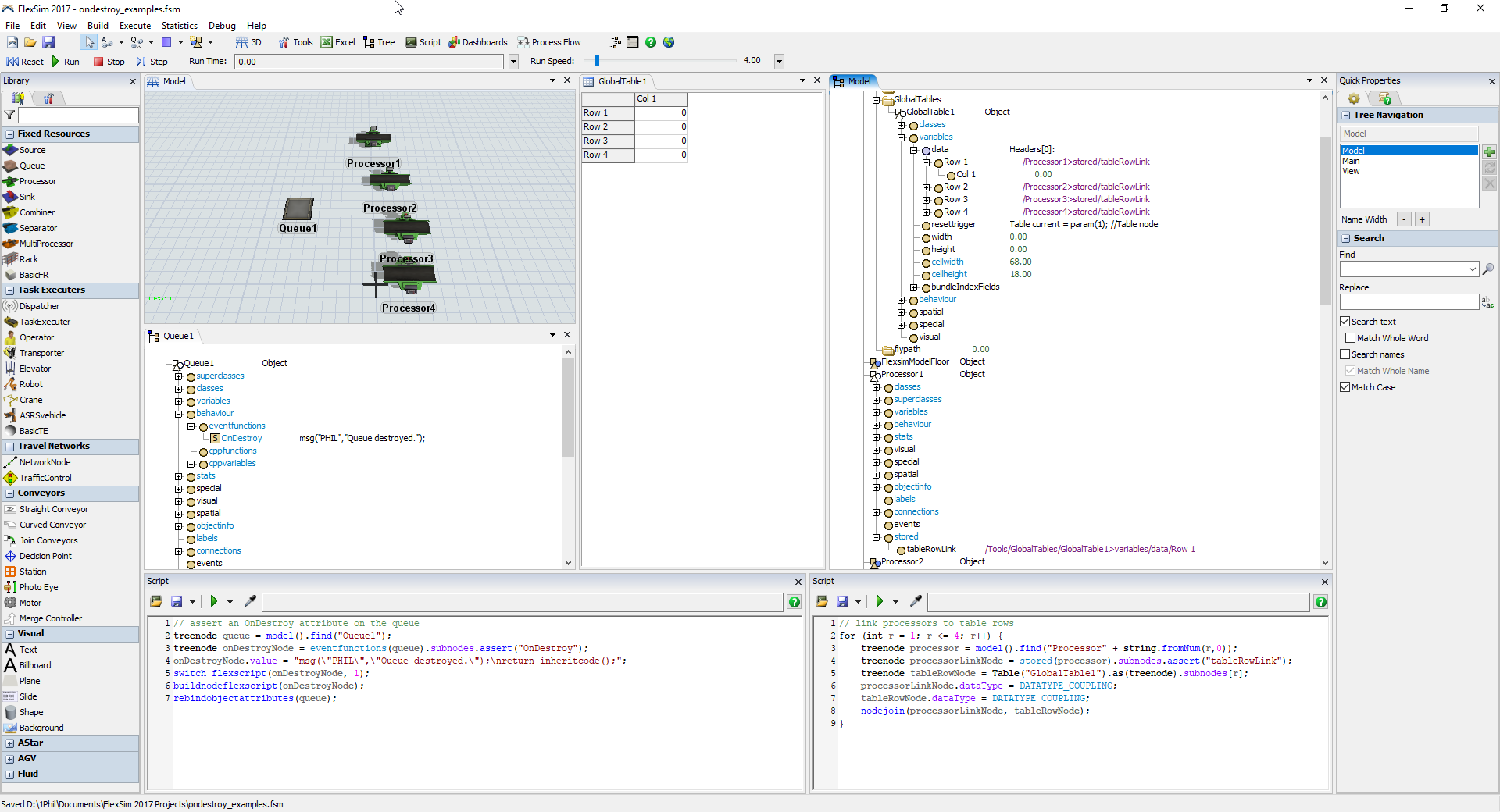Open the Statistics menu
This screenshot has height=812, width=1500.
pyautogui.click(x=179, y=26)
